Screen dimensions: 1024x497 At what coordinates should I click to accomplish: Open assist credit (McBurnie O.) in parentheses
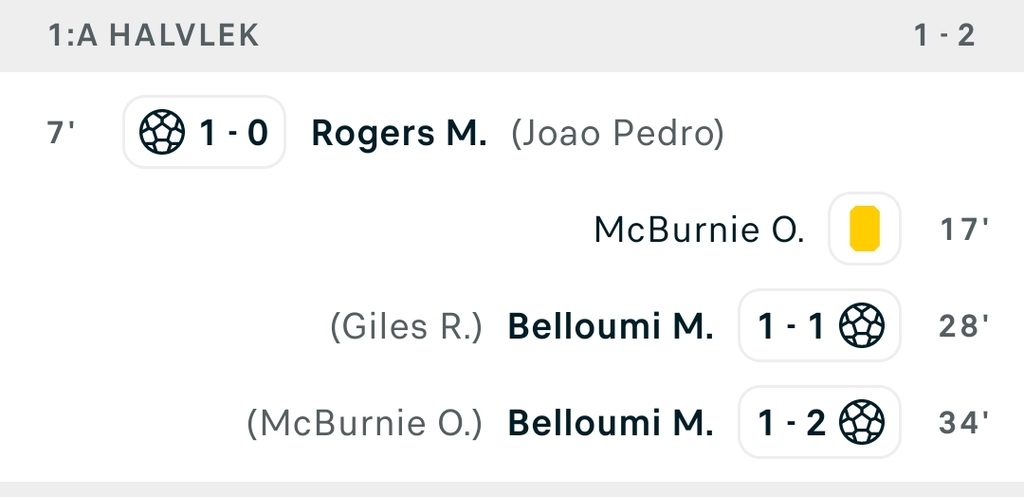coord(364,423)
